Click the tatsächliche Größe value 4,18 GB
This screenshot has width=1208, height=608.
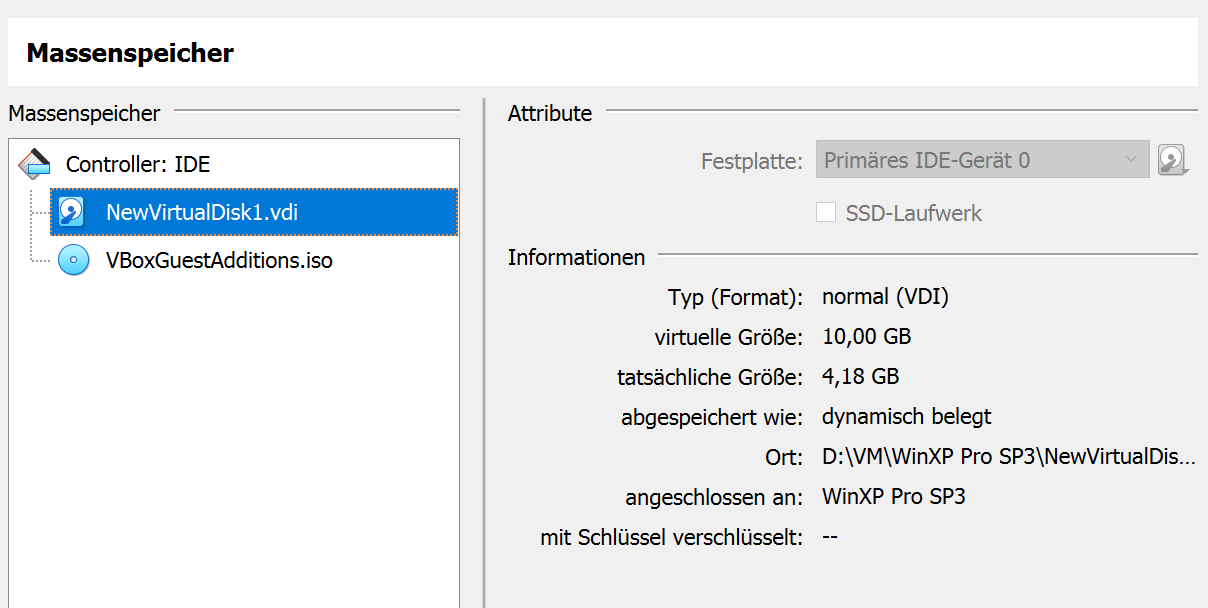click(x=860, y=377)
